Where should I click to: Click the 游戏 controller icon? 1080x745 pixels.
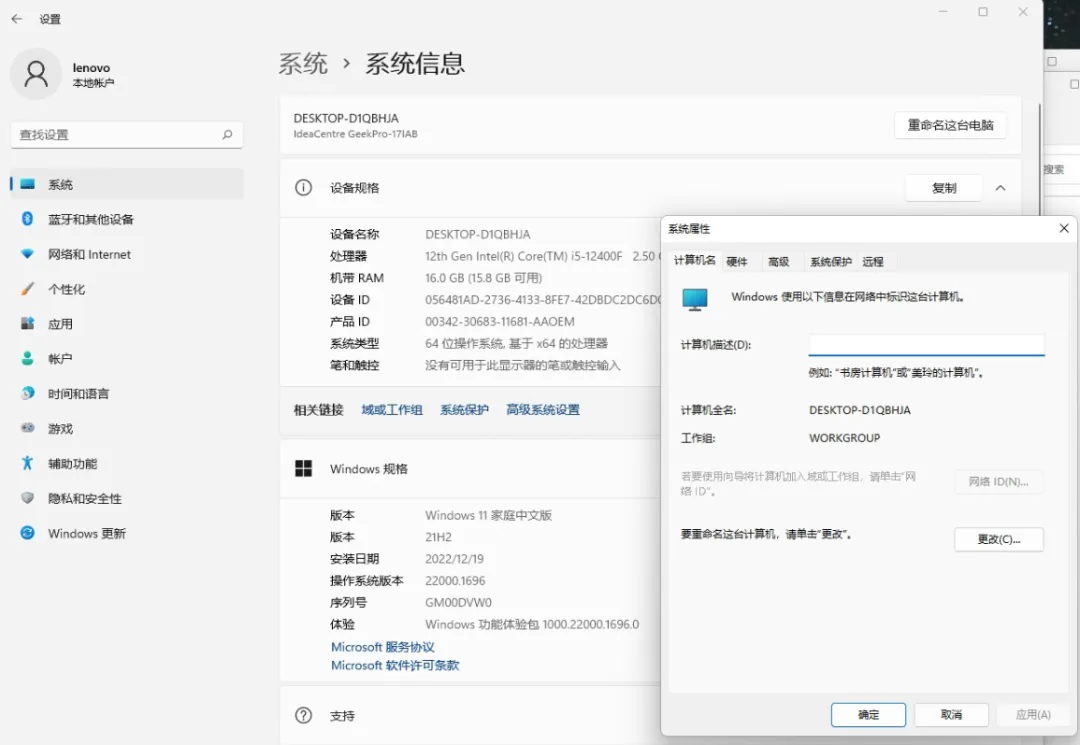[x=28, y=428]
